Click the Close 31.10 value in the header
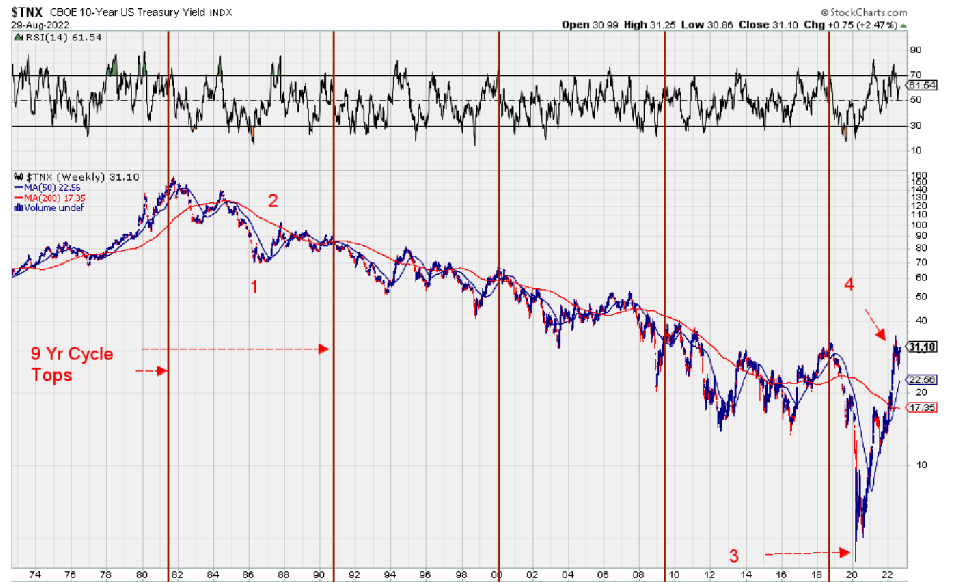960x582 pixels. point(768,25)
